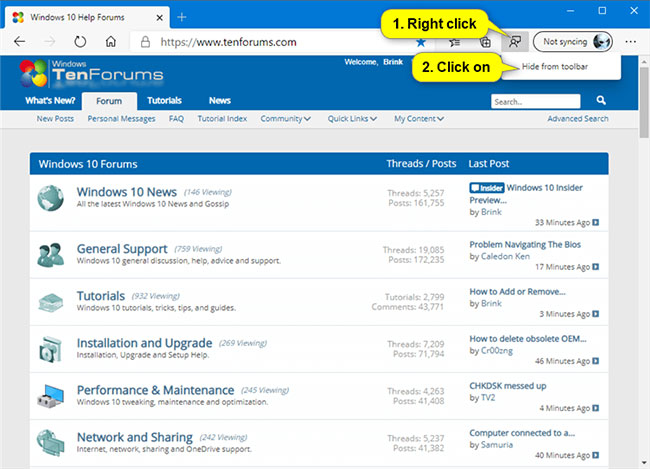The image size is (650, 469).
Task: Go to last post icon beside 3 Minutes Ago
Action: 596,313
